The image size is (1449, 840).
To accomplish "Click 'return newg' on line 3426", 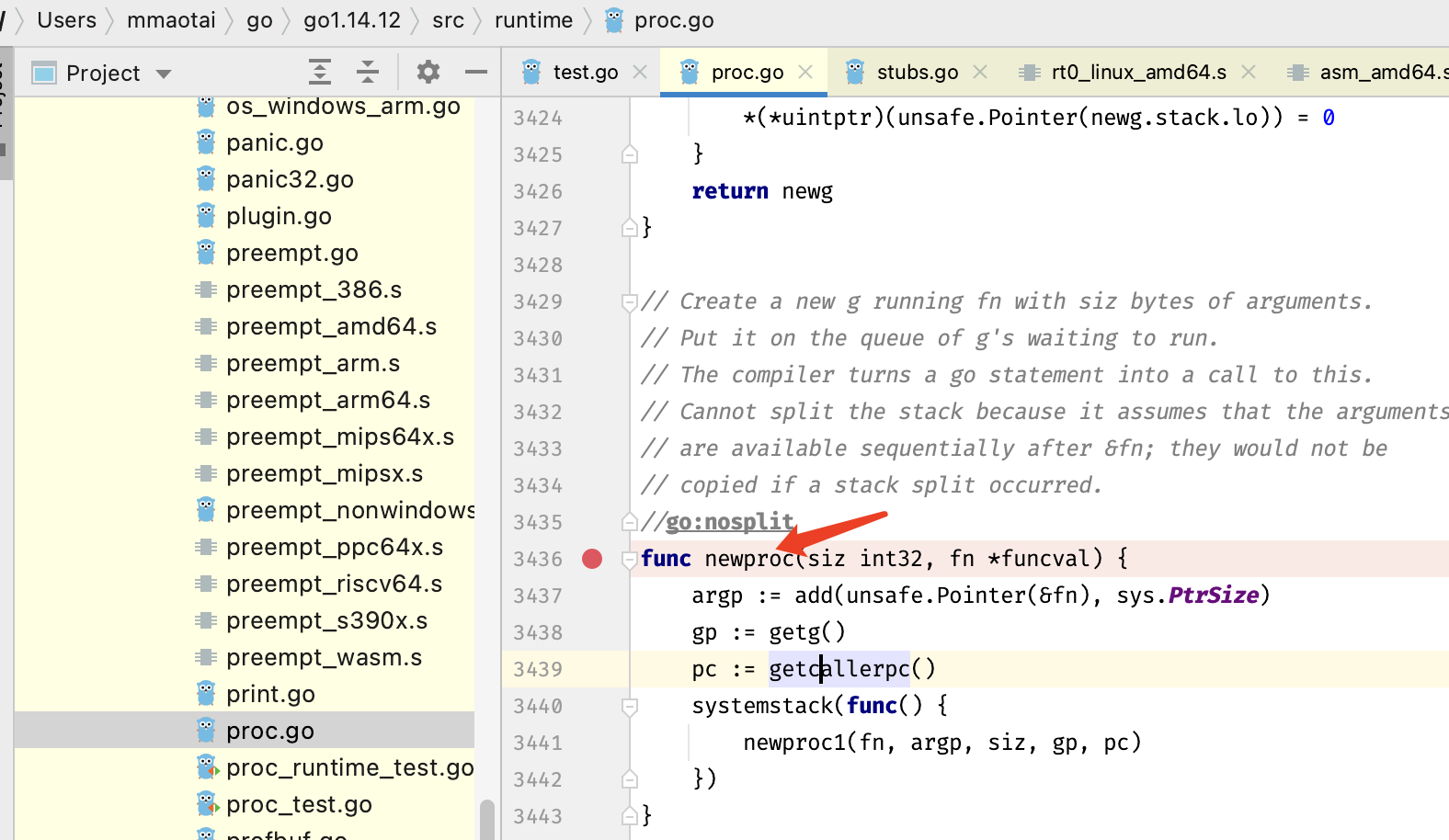I will [x=762, y=191].
